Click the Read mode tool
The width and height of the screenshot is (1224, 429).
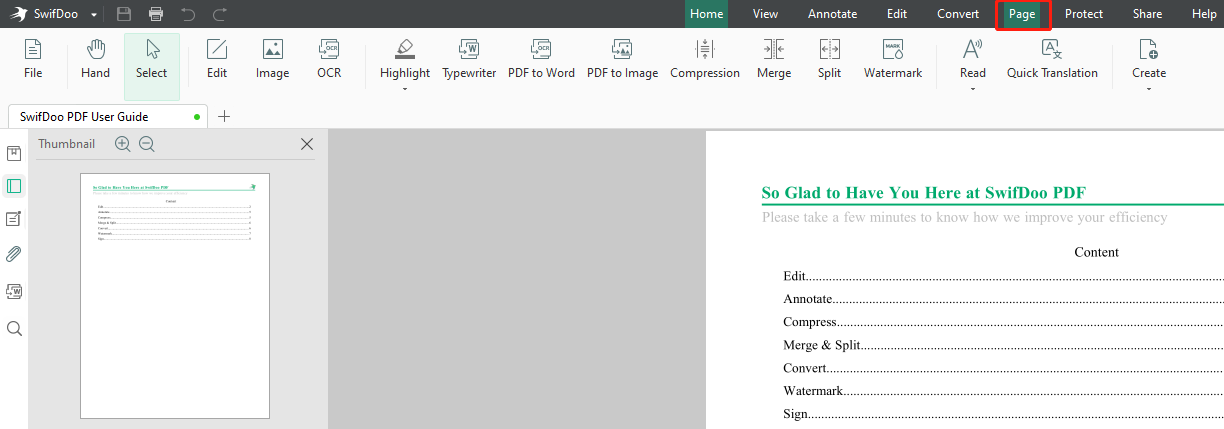tap(972, 59)
